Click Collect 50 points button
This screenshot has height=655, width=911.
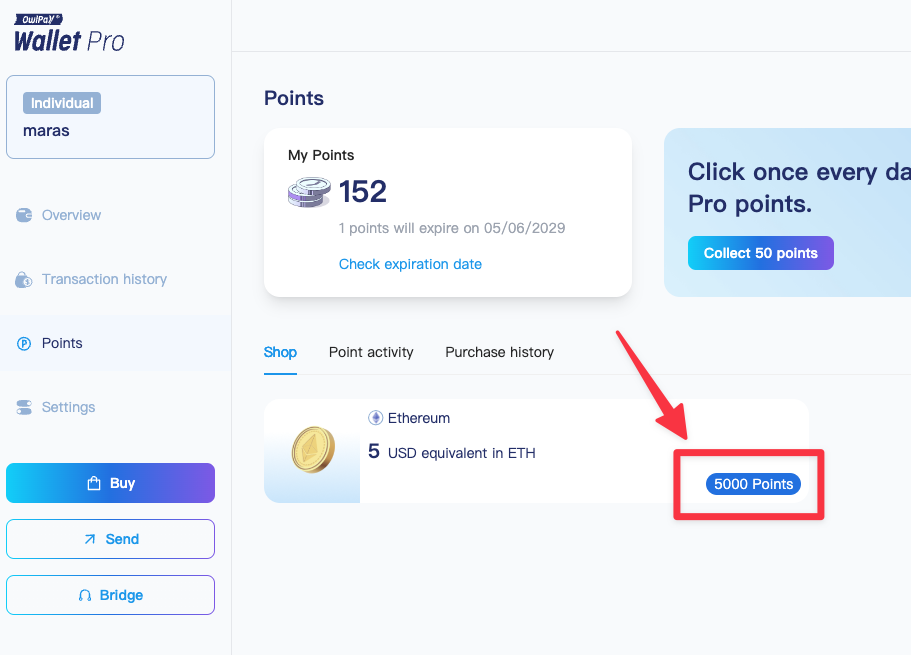[x=760, y=253]
